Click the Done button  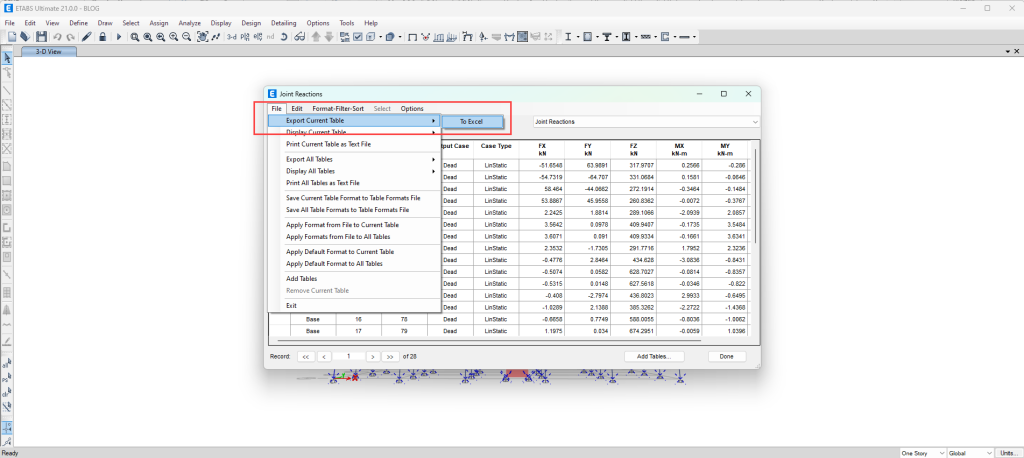[x=727, y=357]
